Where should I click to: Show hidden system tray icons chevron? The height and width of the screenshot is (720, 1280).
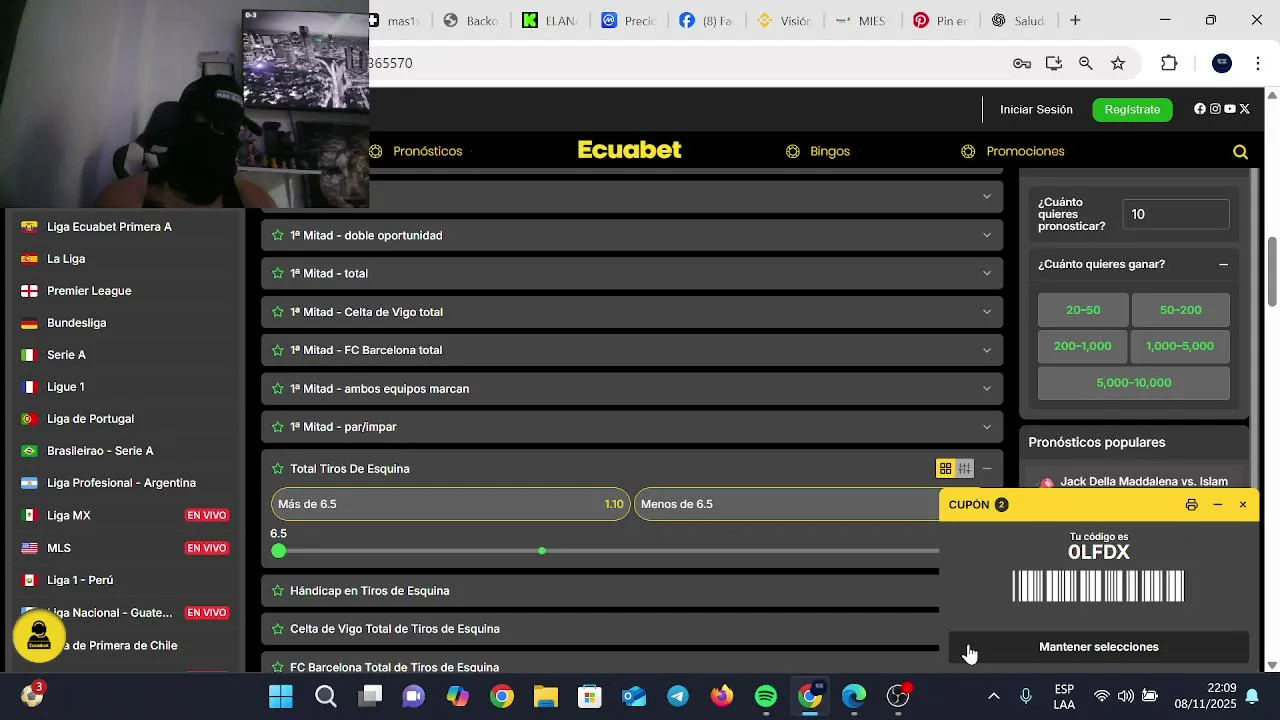[x=994, y=696]
